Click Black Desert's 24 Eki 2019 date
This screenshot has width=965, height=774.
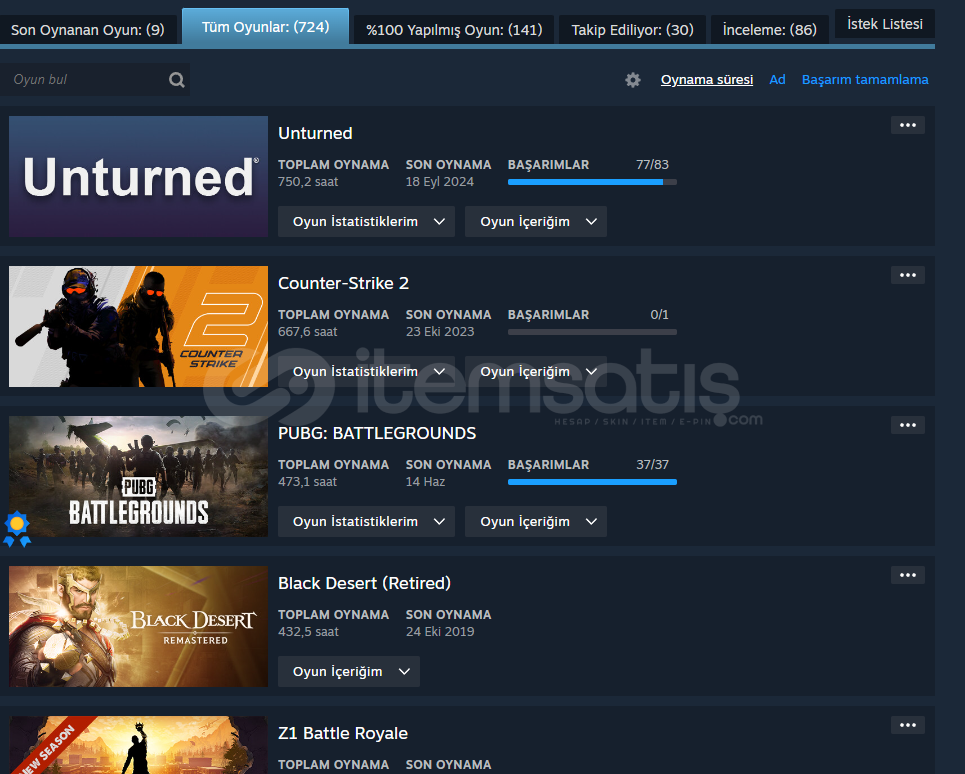point(440,632)
